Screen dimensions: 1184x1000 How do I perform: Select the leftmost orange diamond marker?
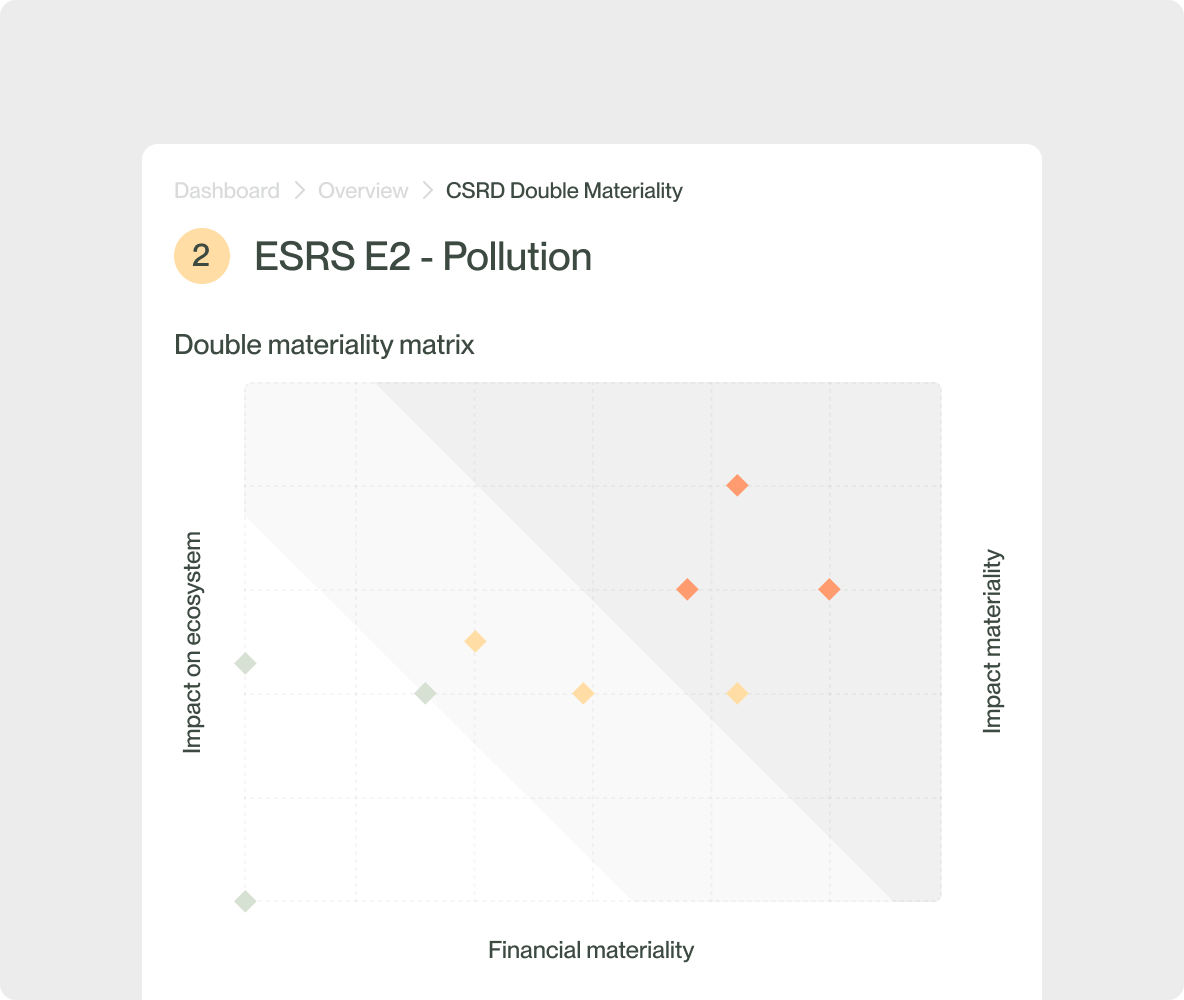coord(687,590)
